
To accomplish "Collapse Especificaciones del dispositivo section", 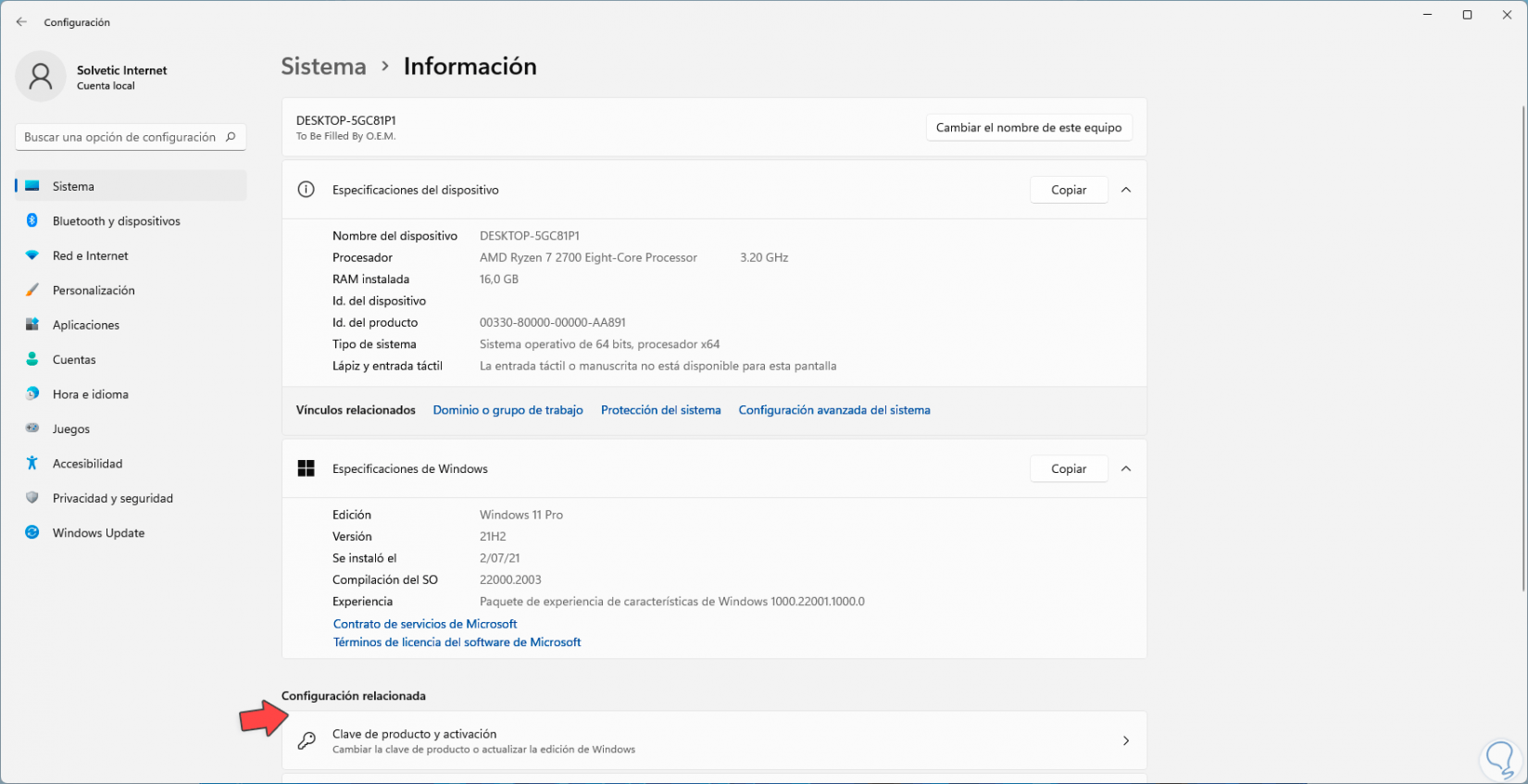I will pyautogui.click(x=1126, y=190).
